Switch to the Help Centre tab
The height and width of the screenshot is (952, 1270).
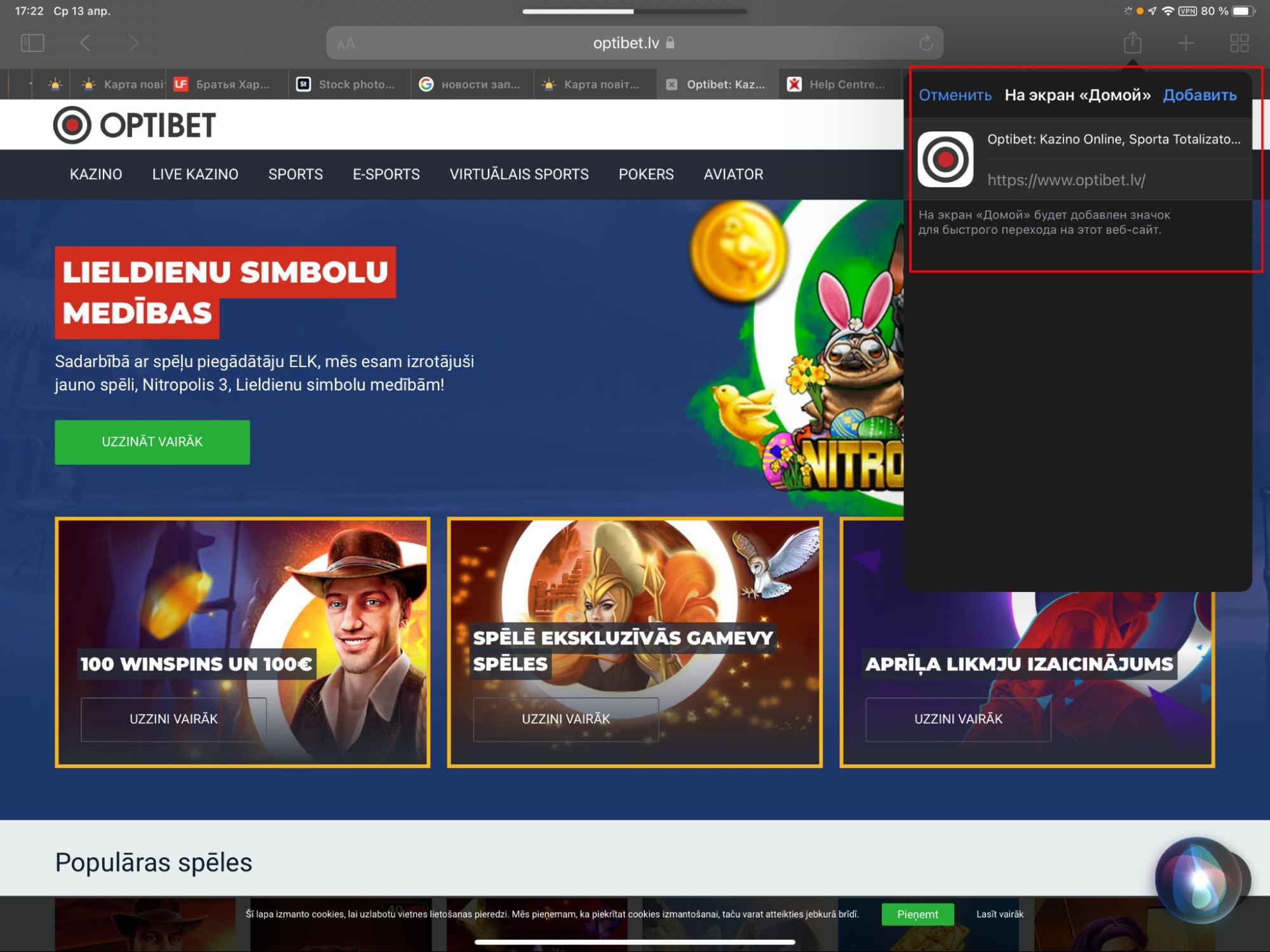[x=840, y=84]
